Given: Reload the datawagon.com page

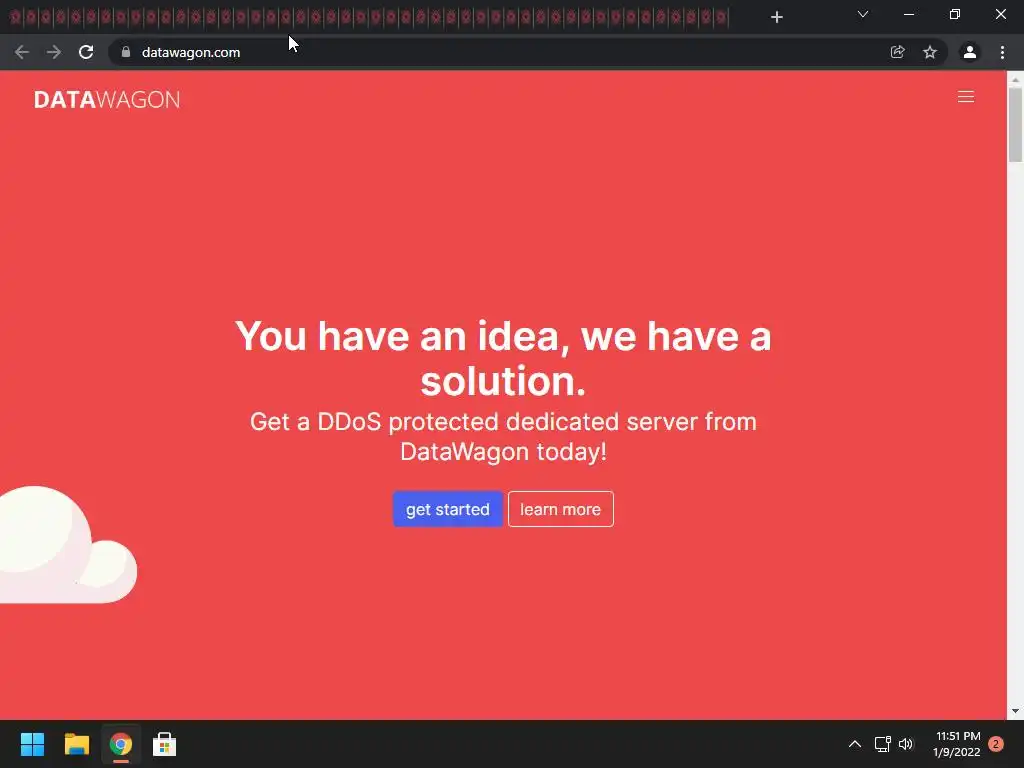Looking at the screenshot, I should coord(86,52).
